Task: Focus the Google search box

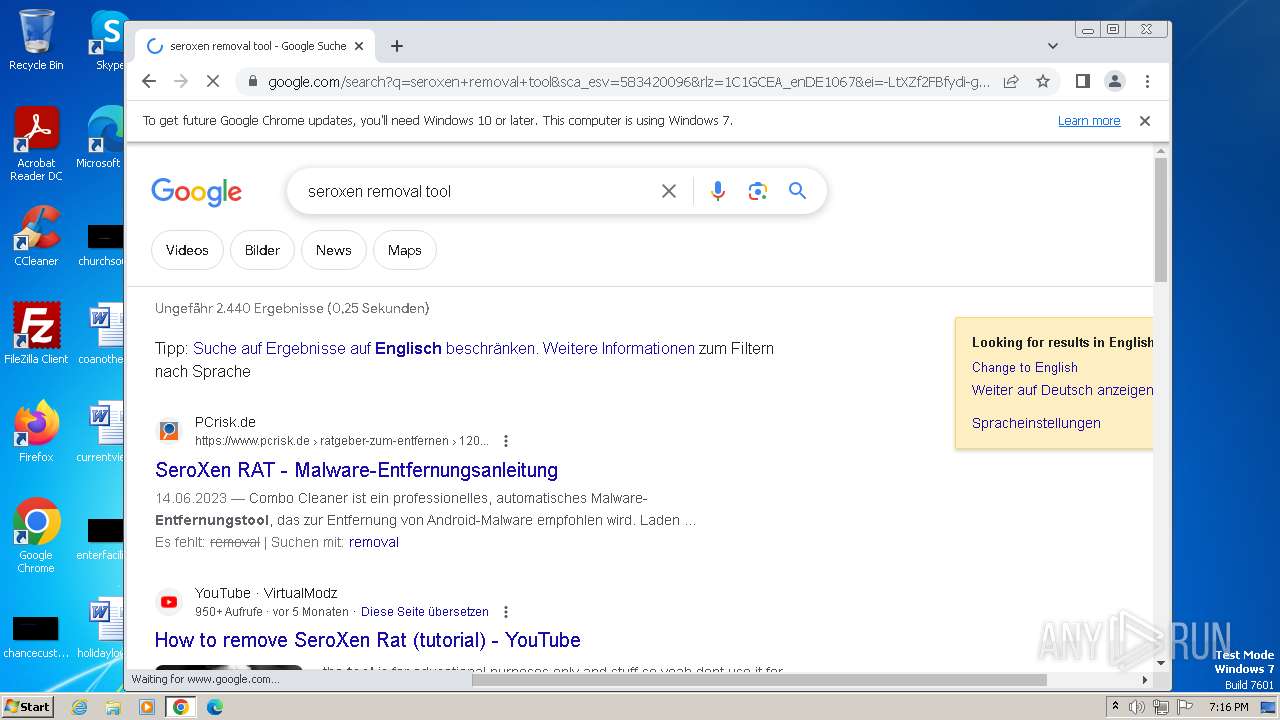Action: click(480, 191)
